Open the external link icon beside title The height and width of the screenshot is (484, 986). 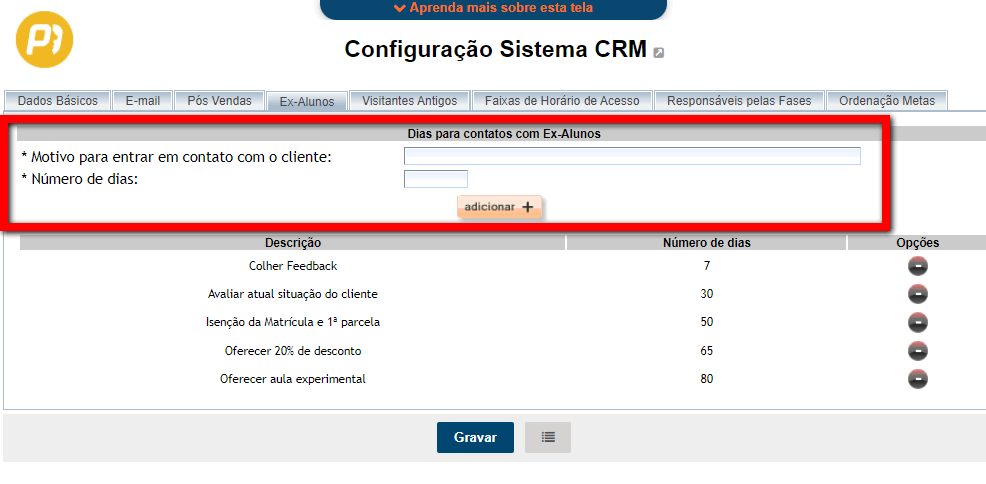(x=659, y=52)
